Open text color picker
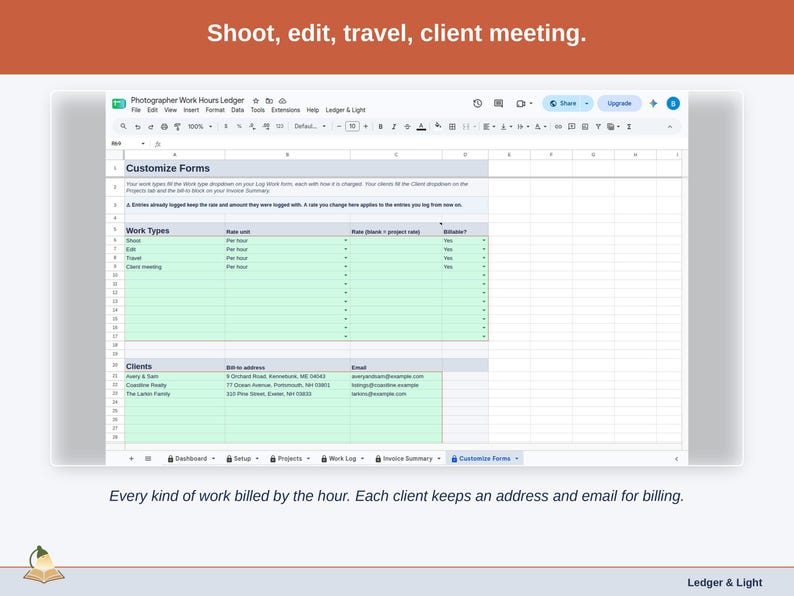This screenshot has height=596, width=794. click(x=421, y=127)
